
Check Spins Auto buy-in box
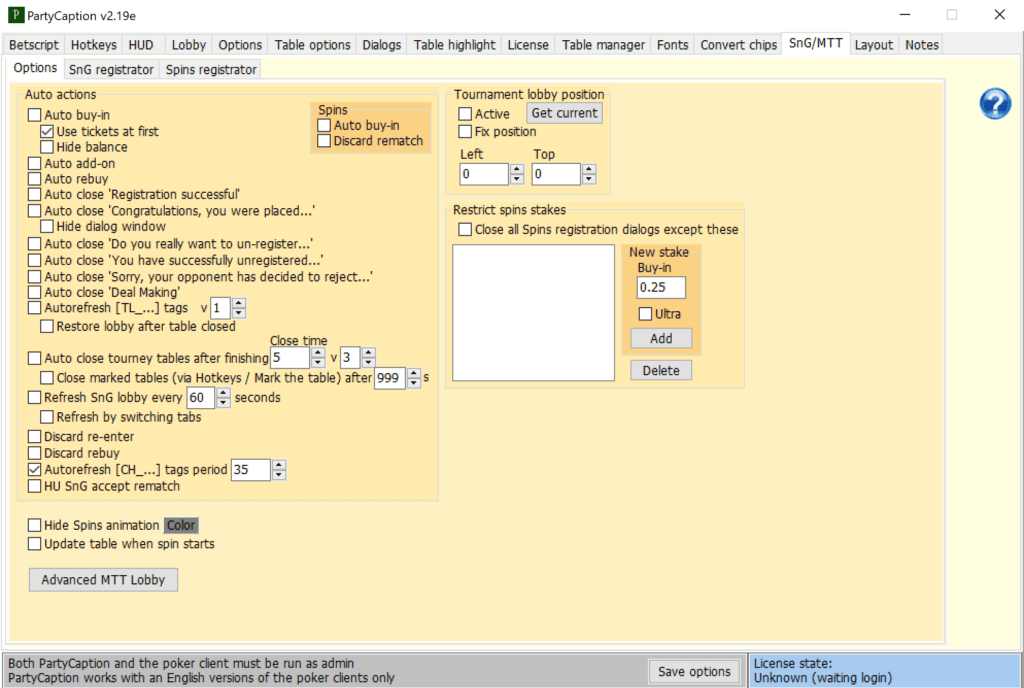coord(324,125)
